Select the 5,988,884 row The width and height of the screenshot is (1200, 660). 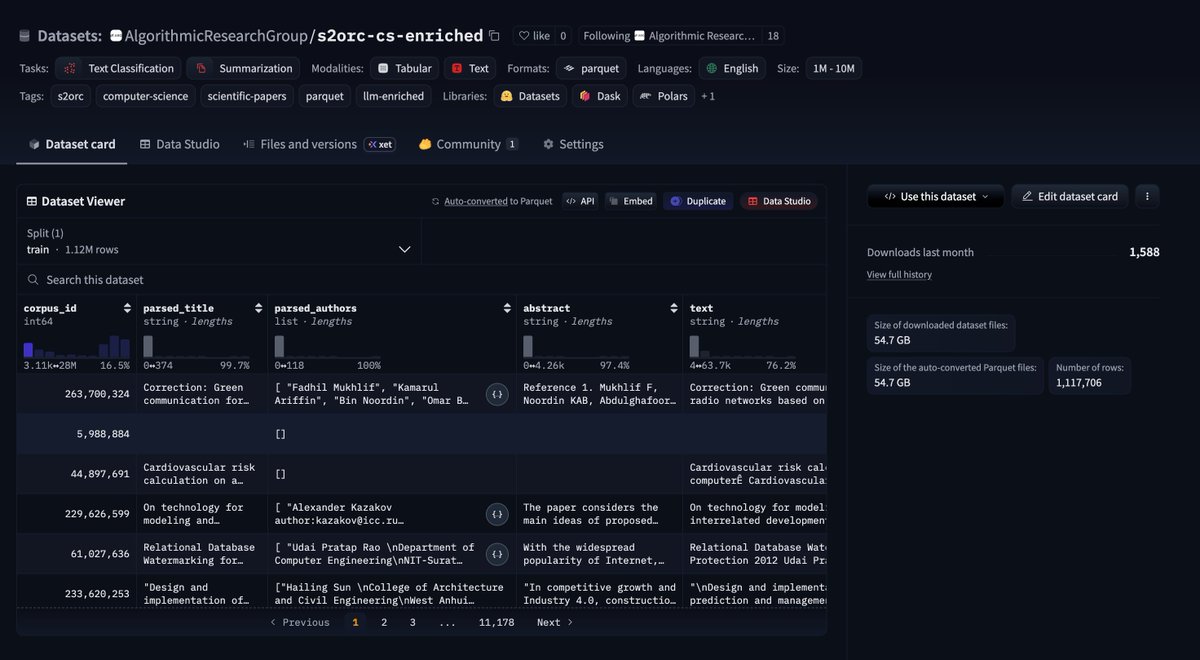(422, 434)
